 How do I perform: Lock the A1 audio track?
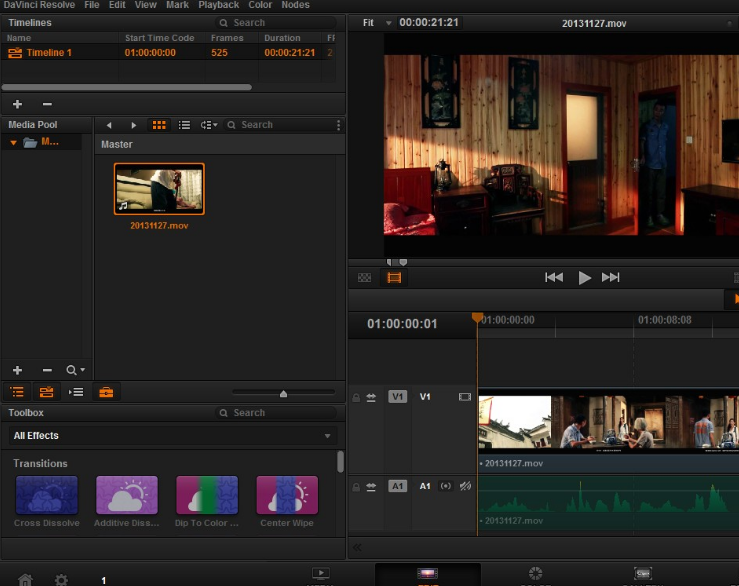[356, 487]
